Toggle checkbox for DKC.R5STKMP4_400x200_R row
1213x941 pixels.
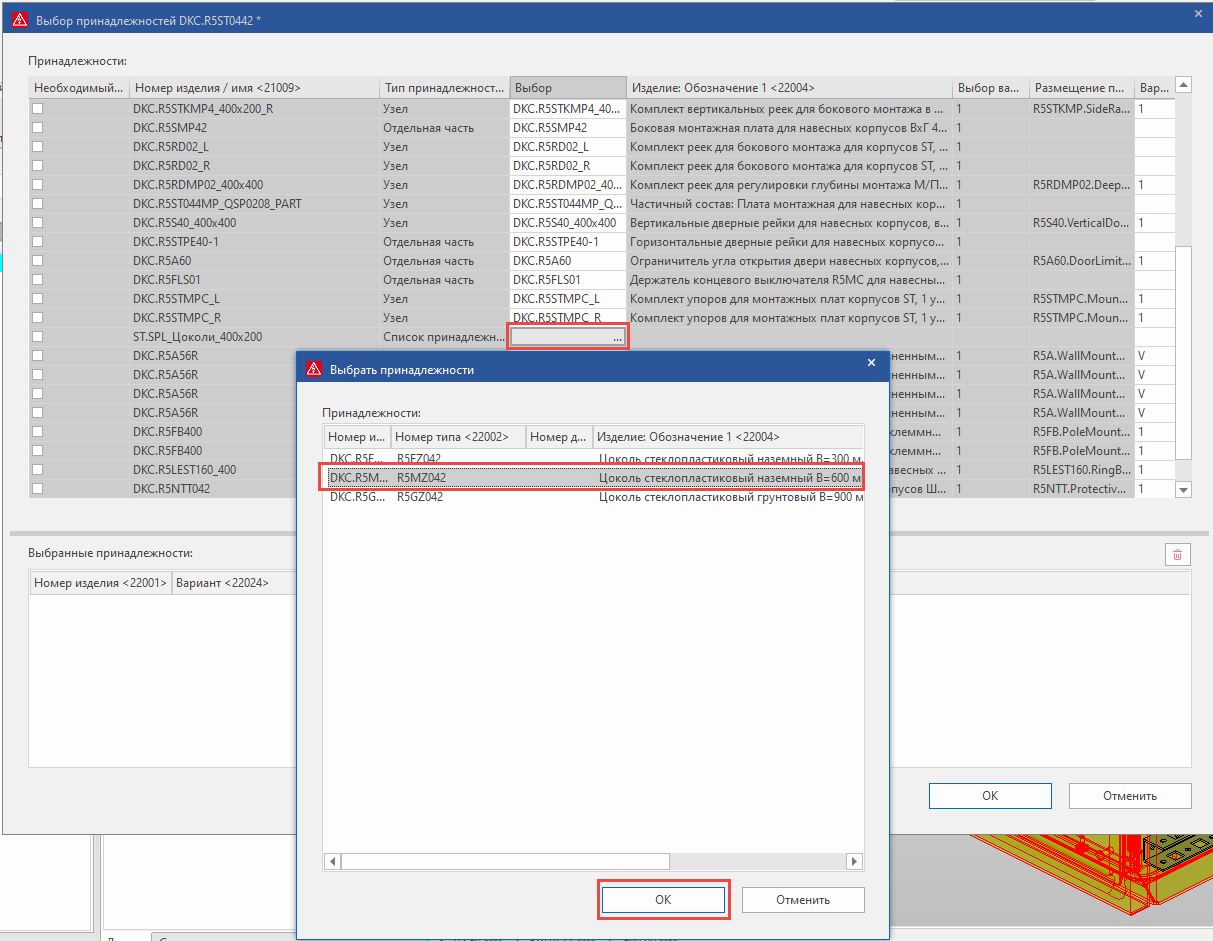point(38,108)
